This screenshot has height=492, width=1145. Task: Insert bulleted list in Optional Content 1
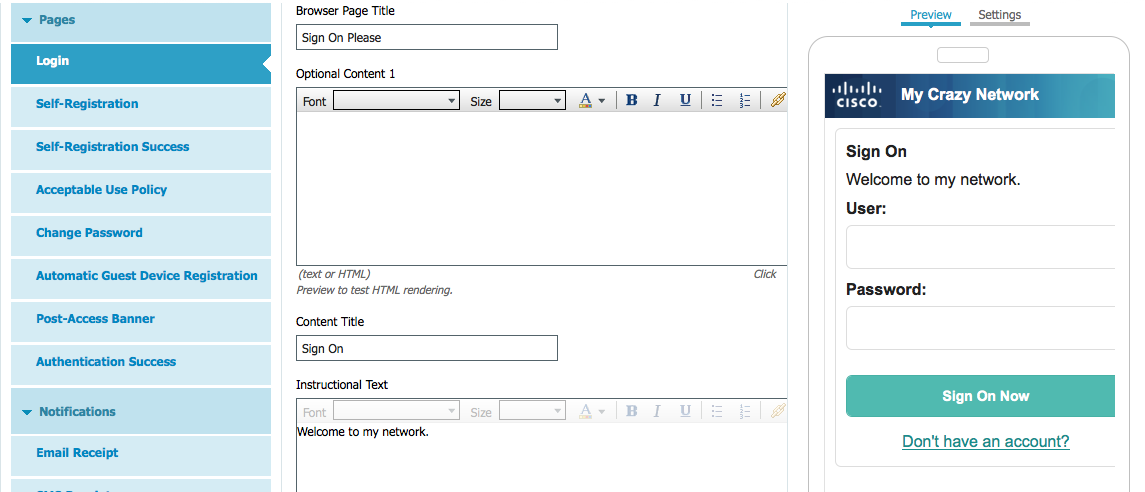(716, 100)
